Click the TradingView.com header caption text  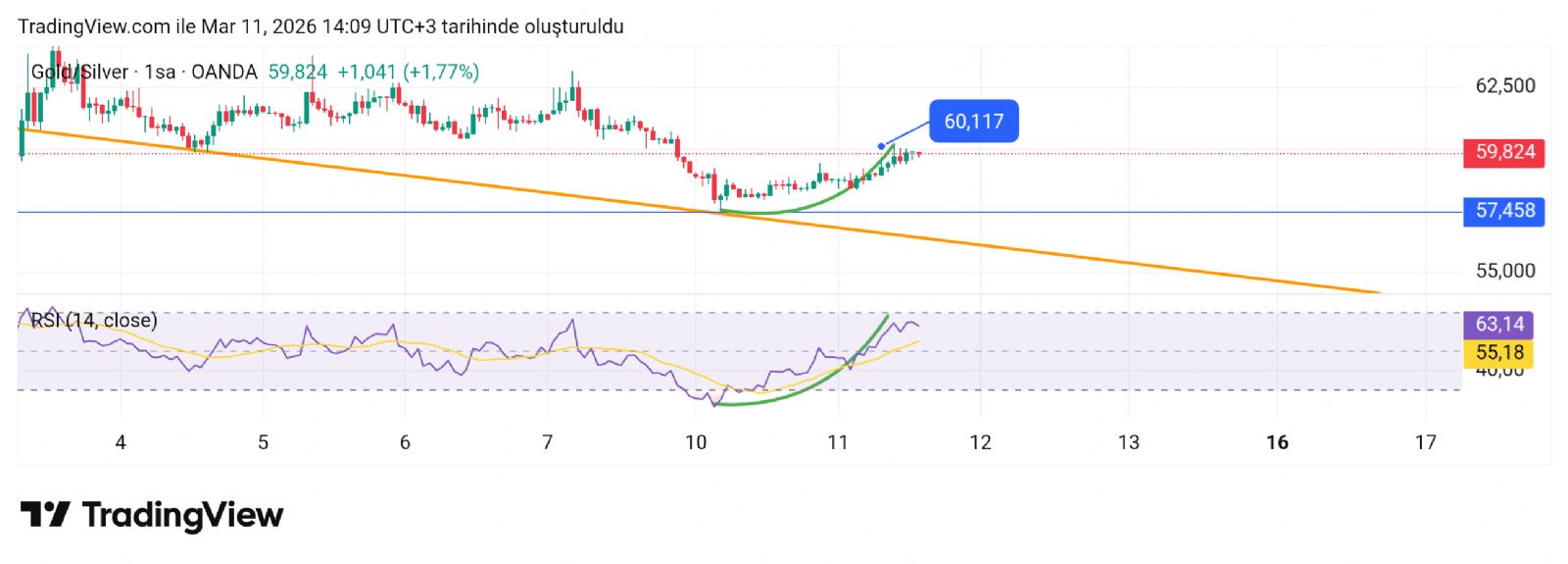320,26
